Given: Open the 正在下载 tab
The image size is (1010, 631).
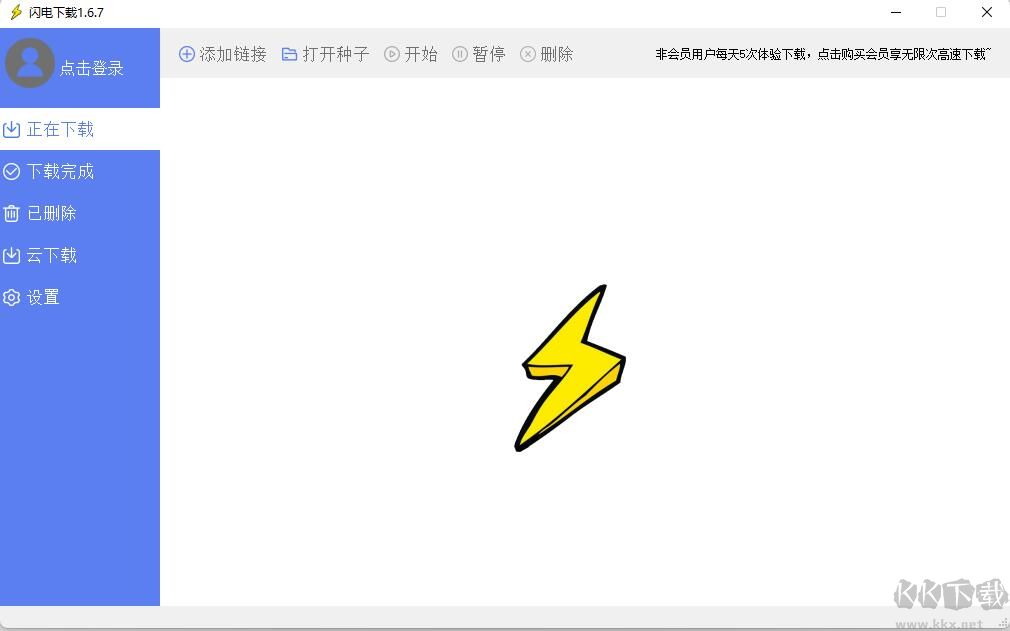Looking at the screenshot, I should pos(80,129).
